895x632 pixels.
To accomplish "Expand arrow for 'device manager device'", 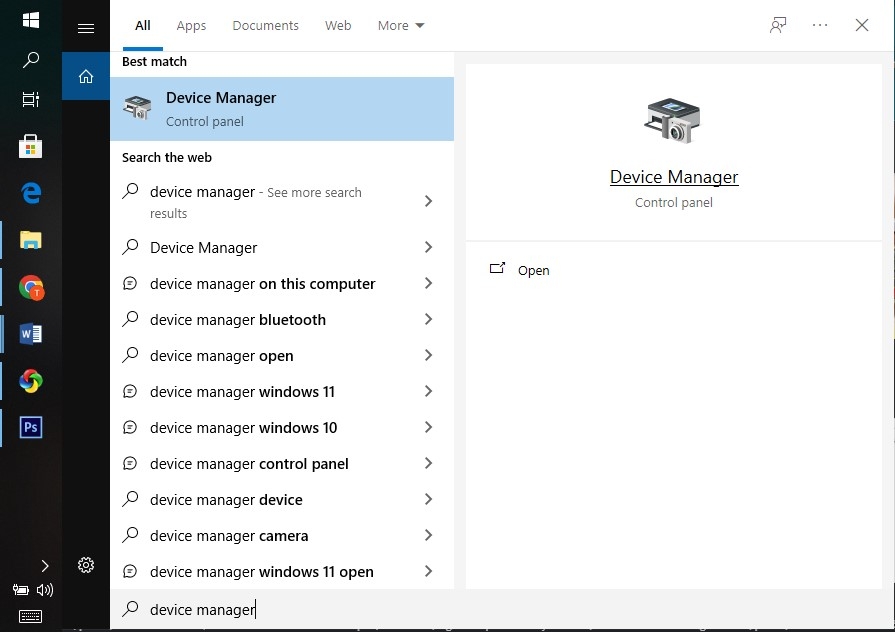I will (x=429, y=499).
